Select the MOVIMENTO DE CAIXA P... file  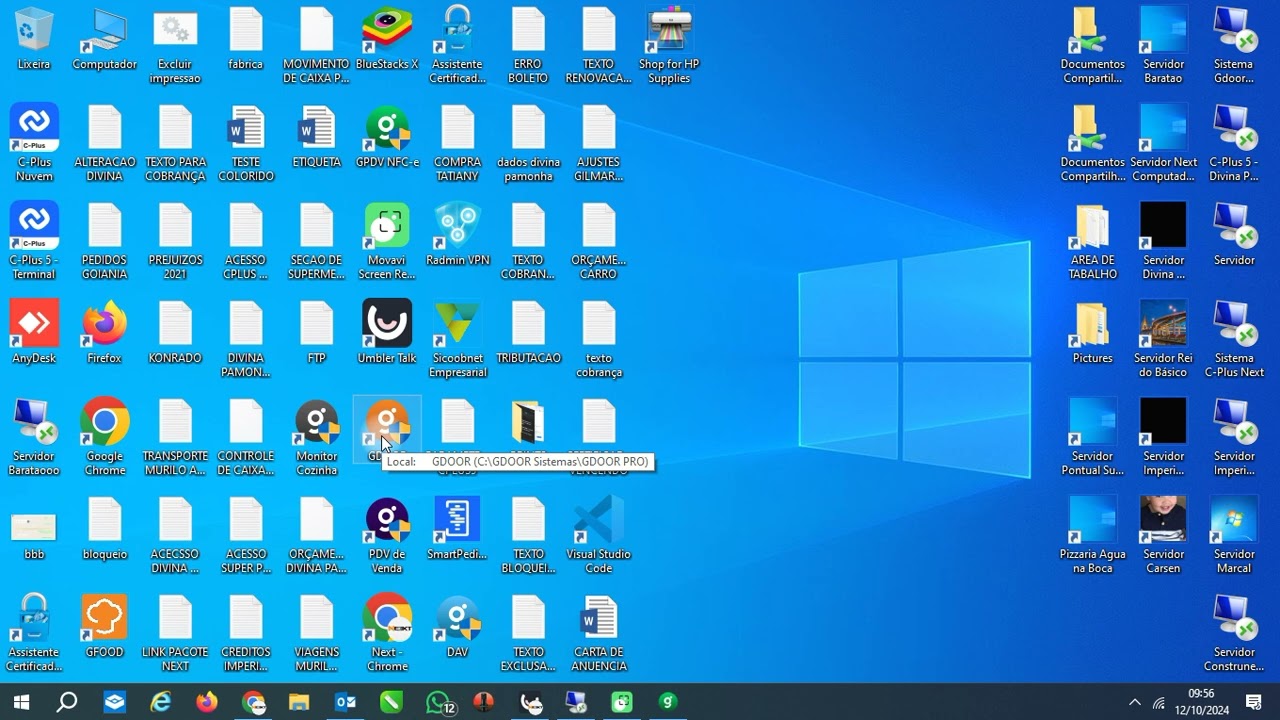pyautogui.click(x=317, y=46)
